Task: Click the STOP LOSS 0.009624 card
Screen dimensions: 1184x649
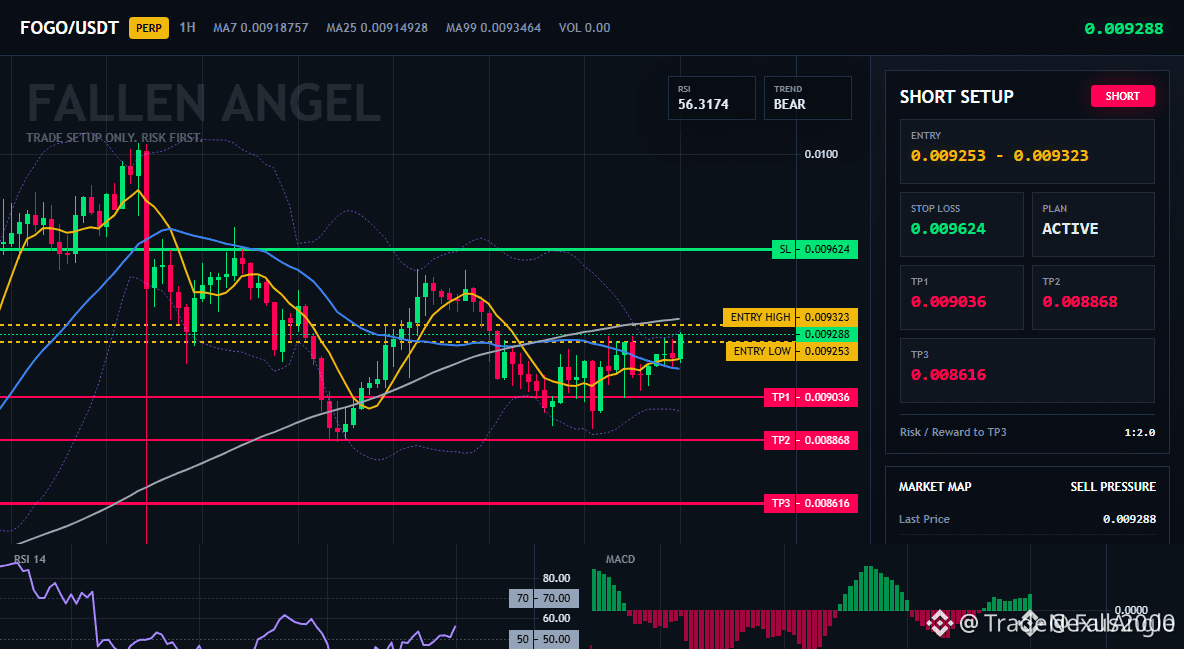Action: pos(961,224)
